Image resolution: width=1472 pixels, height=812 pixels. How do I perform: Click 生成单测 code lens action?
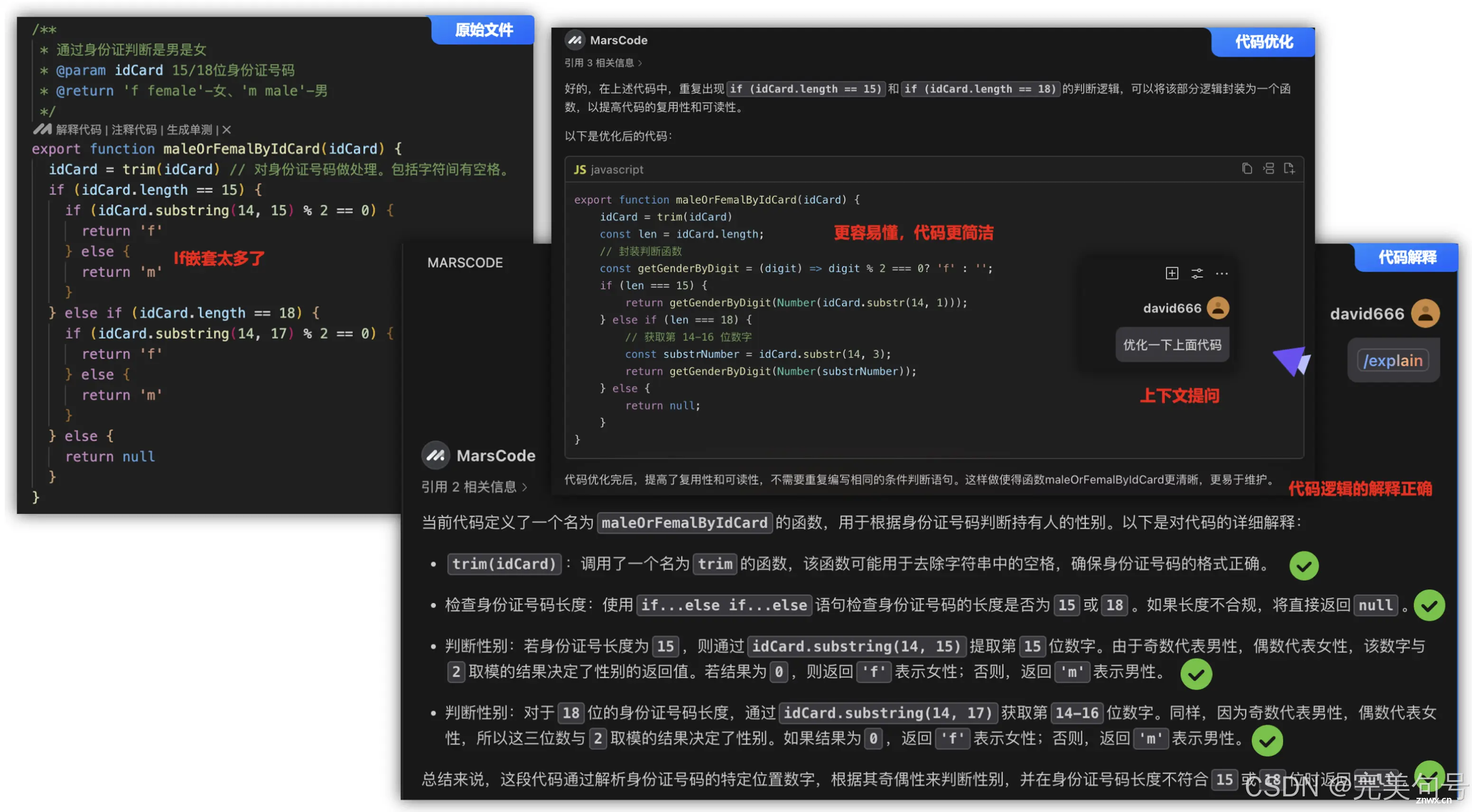189,129
